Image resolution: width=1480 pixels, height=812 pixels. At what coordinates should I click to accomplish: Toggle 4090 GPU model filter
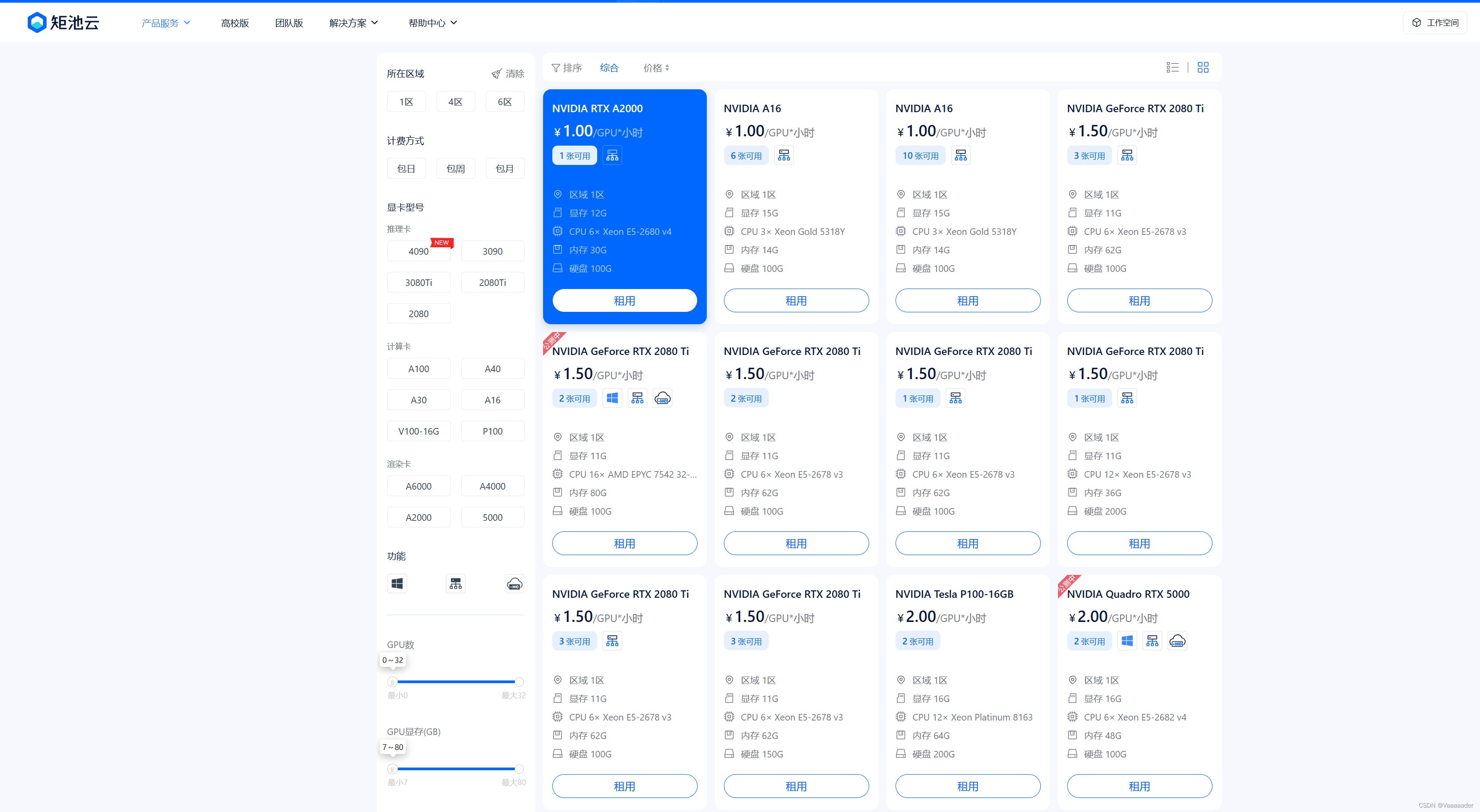tap(418, 252)
